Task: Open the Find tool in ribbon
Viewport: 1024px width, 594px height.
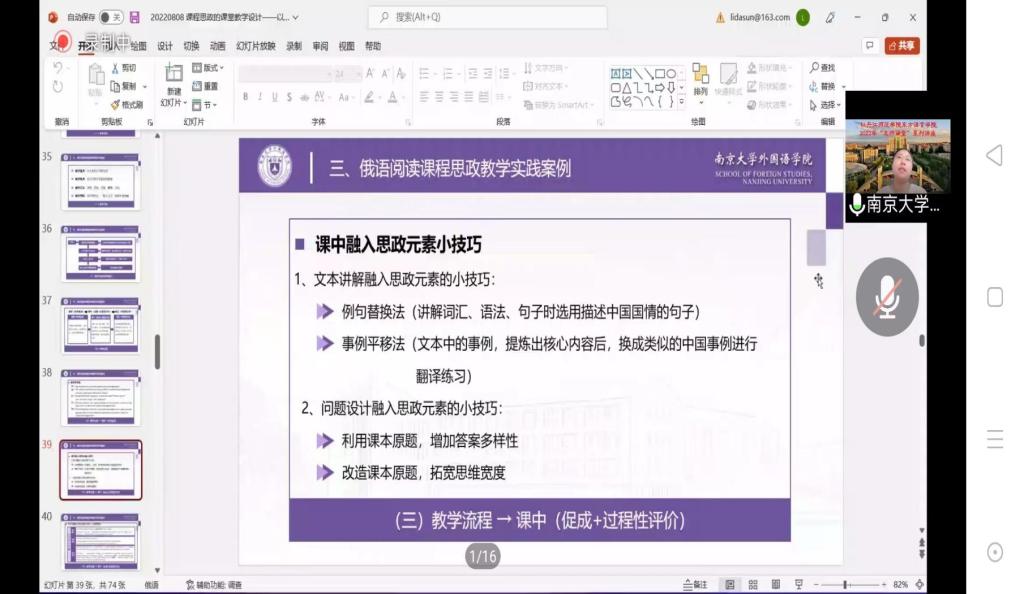Action: click(822, 68)
